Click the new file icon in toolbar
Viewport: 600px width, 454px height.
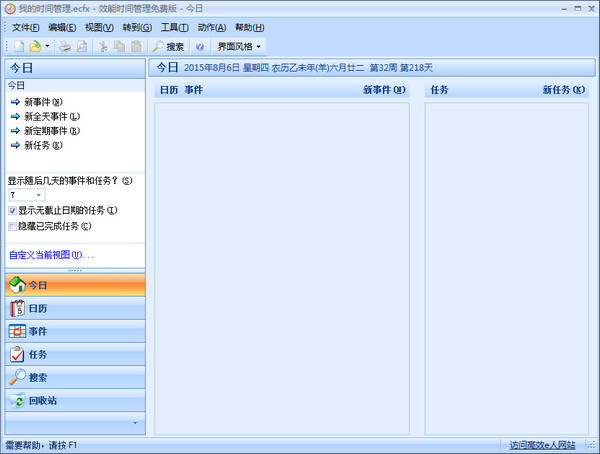[x=19, y=46]
